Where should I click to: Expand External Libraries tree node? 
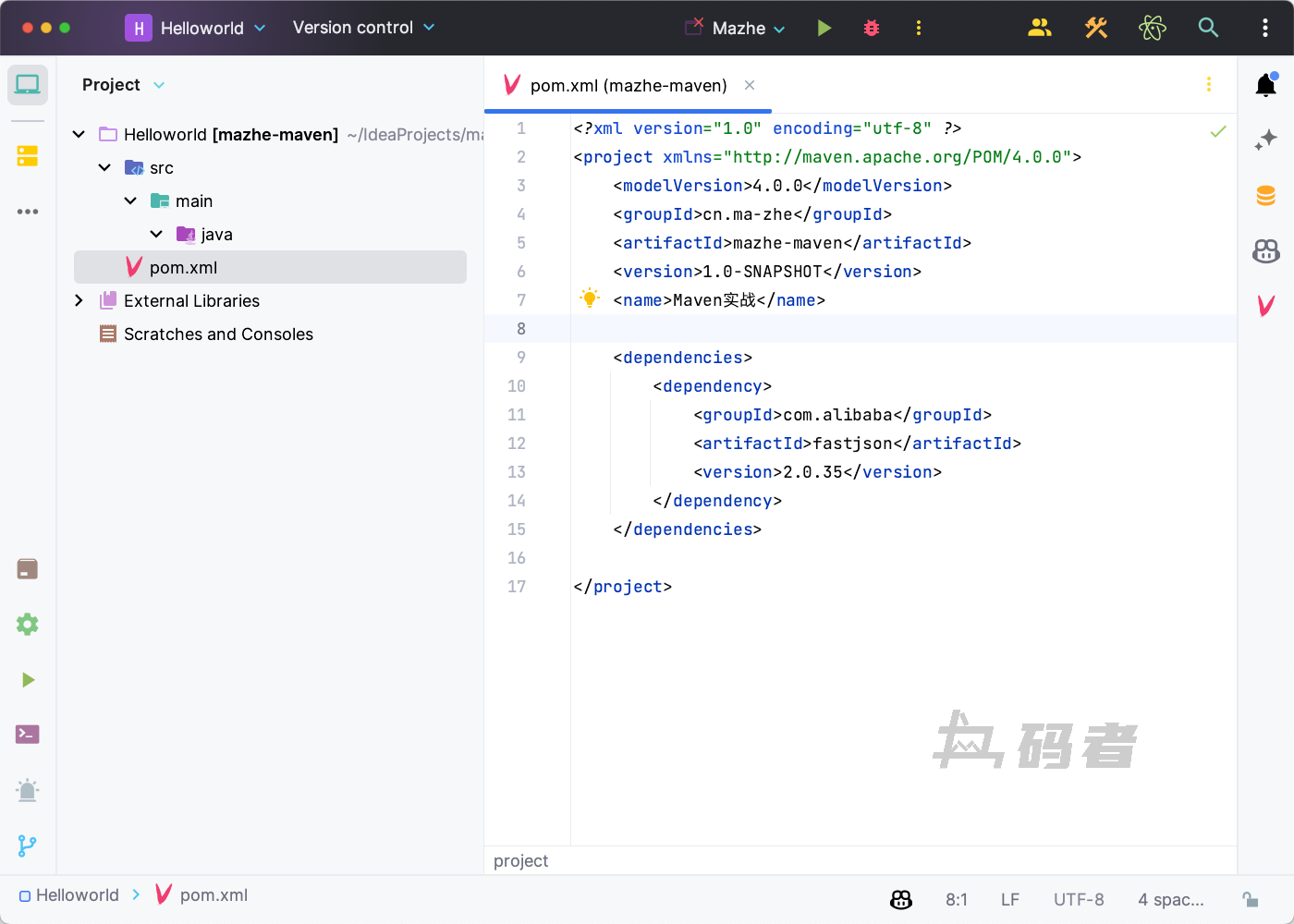coord(79,300)
